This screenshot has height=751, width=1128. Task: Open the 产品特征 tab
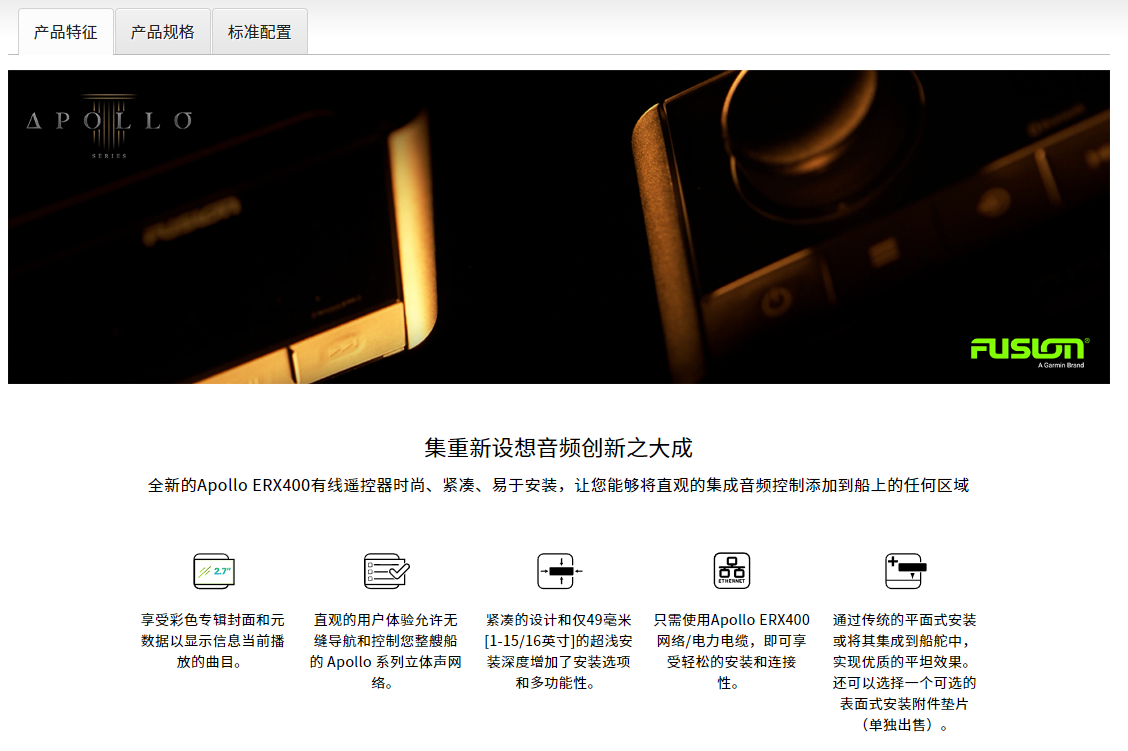(x=65, y=32)
